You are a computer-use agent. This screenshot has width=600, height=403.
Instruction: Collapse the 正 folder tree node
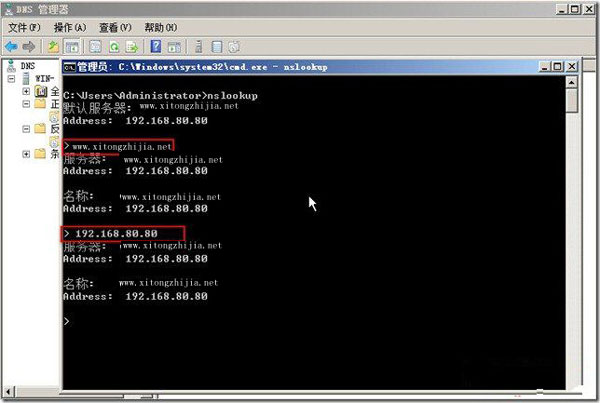coord(26,104)
